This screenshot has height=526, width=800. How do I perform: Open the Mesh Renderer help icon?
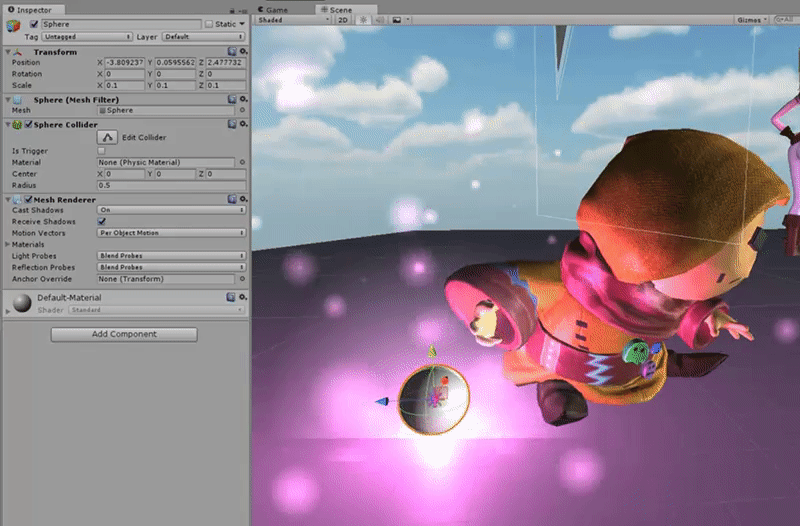(232, 199)
